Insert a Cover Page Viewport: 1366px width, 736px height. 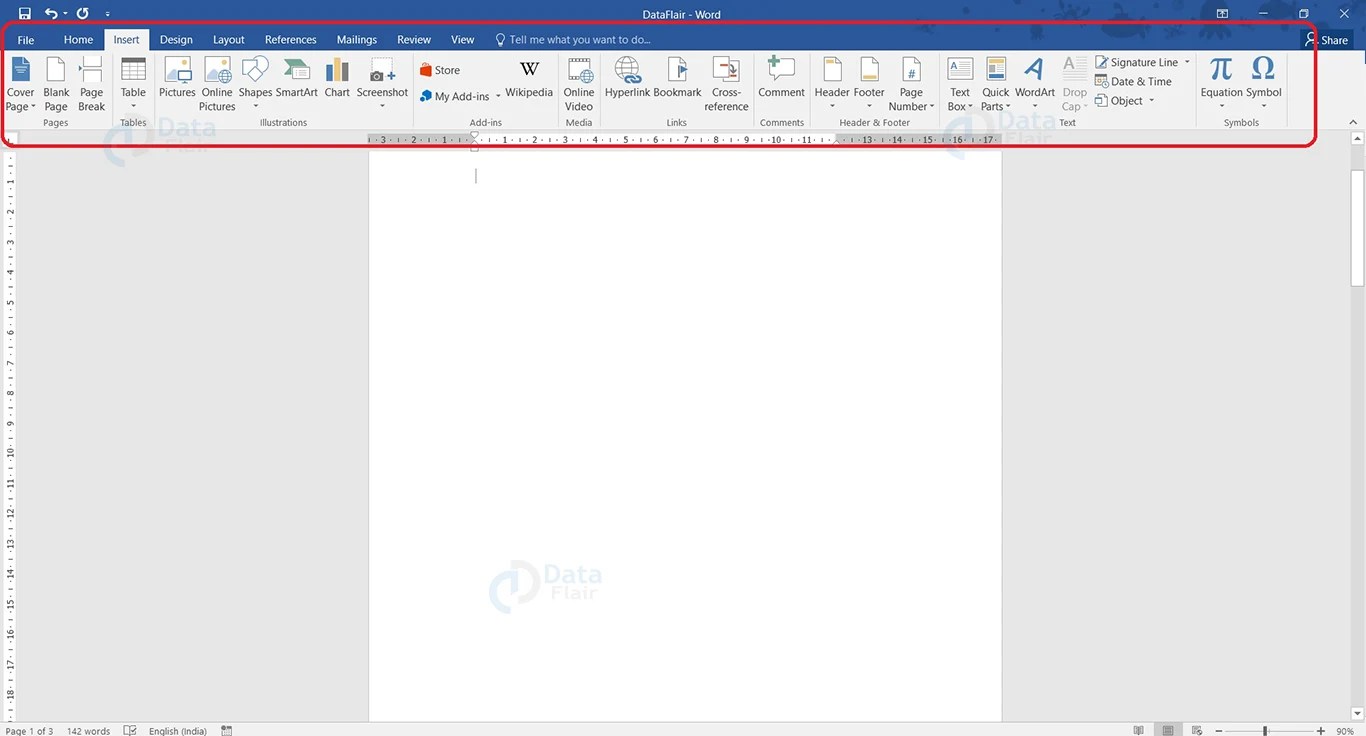pos(20,84)
